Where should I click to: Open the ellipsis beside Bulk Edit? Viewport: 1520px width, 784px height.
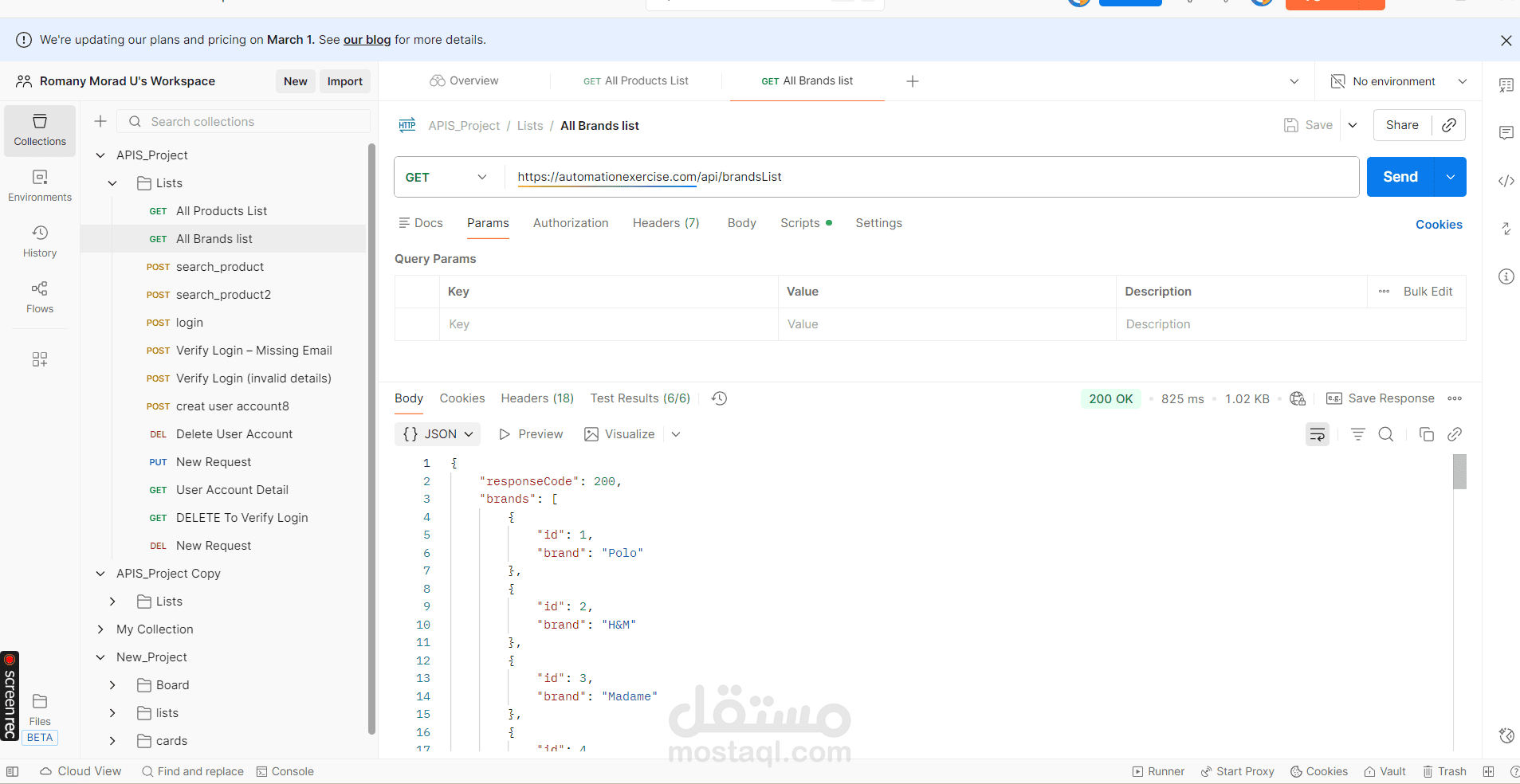[x=1384, y=292]
